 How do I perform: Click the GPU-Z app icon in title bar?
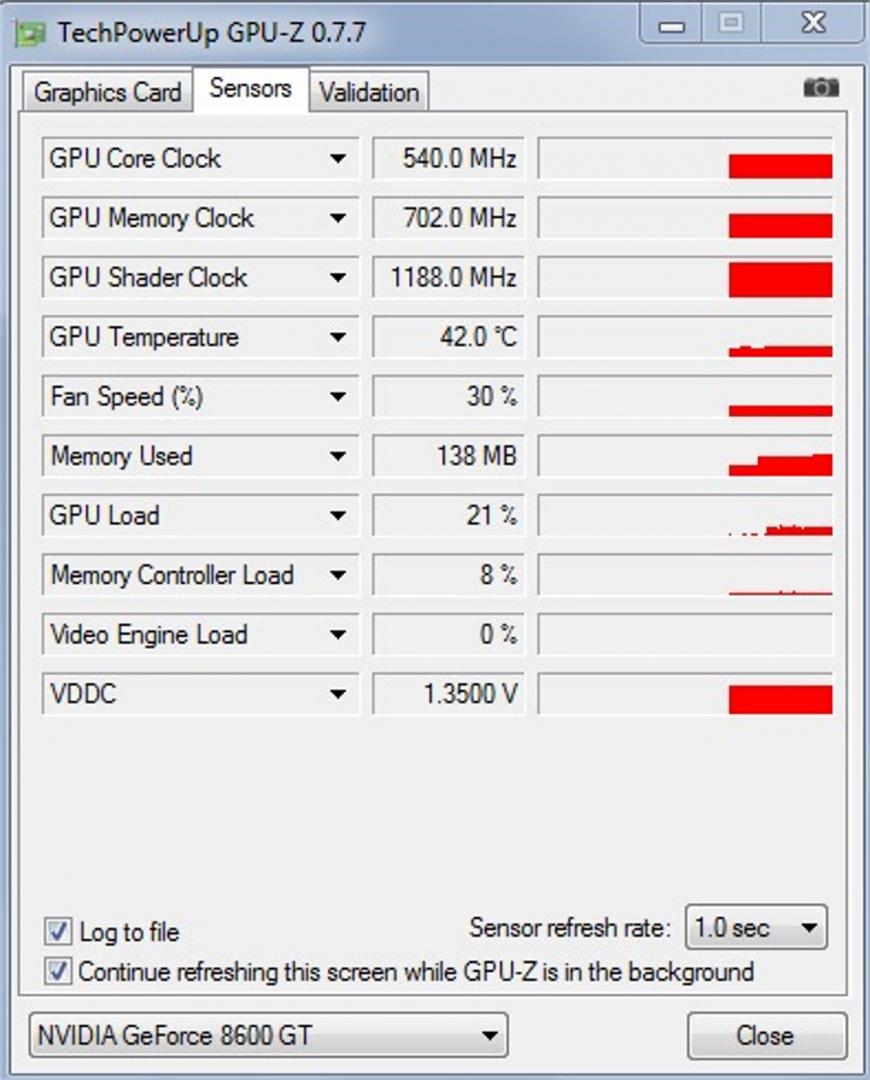click(x=30, y=32)
